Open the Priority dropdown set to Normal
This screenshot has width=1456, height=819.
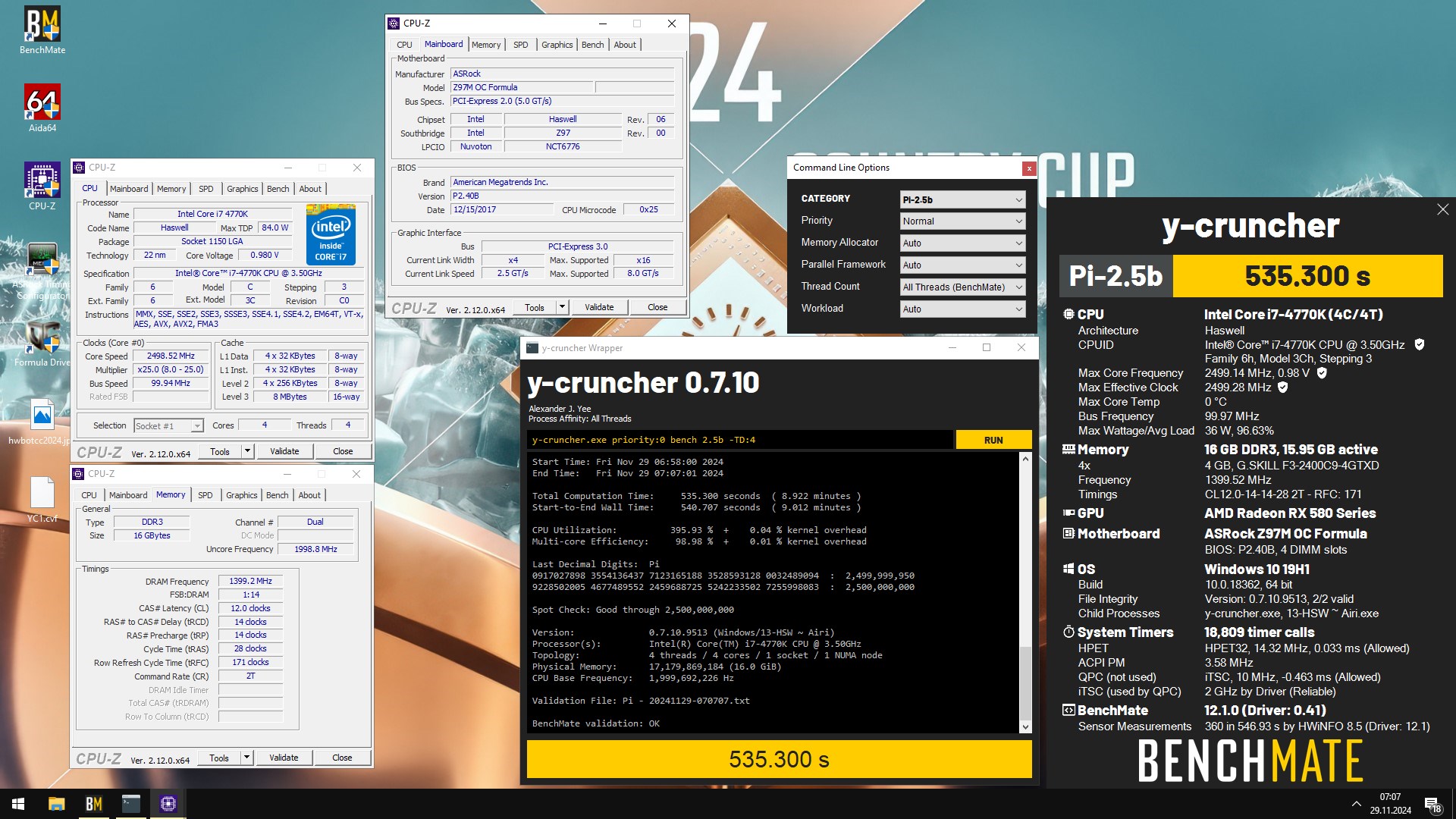pos(962,221)
